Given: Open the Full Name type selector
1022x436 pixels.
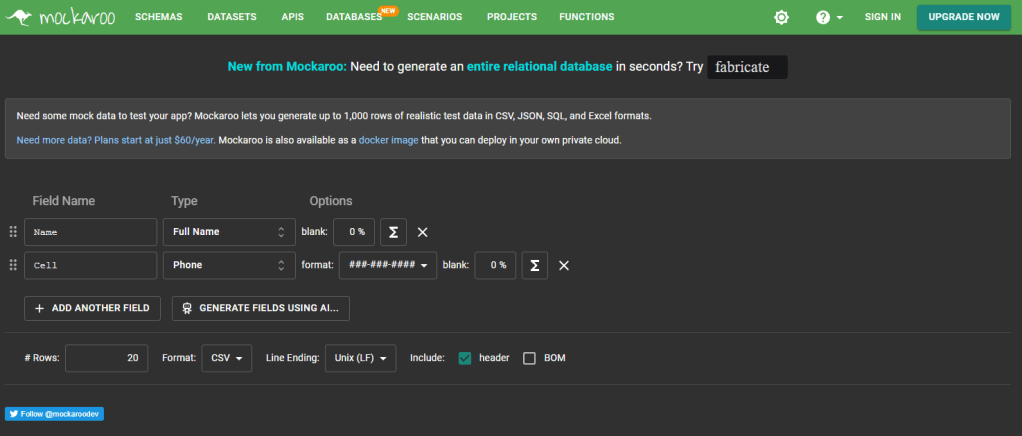Looking at the screenshot, I should tap(229, 232).
